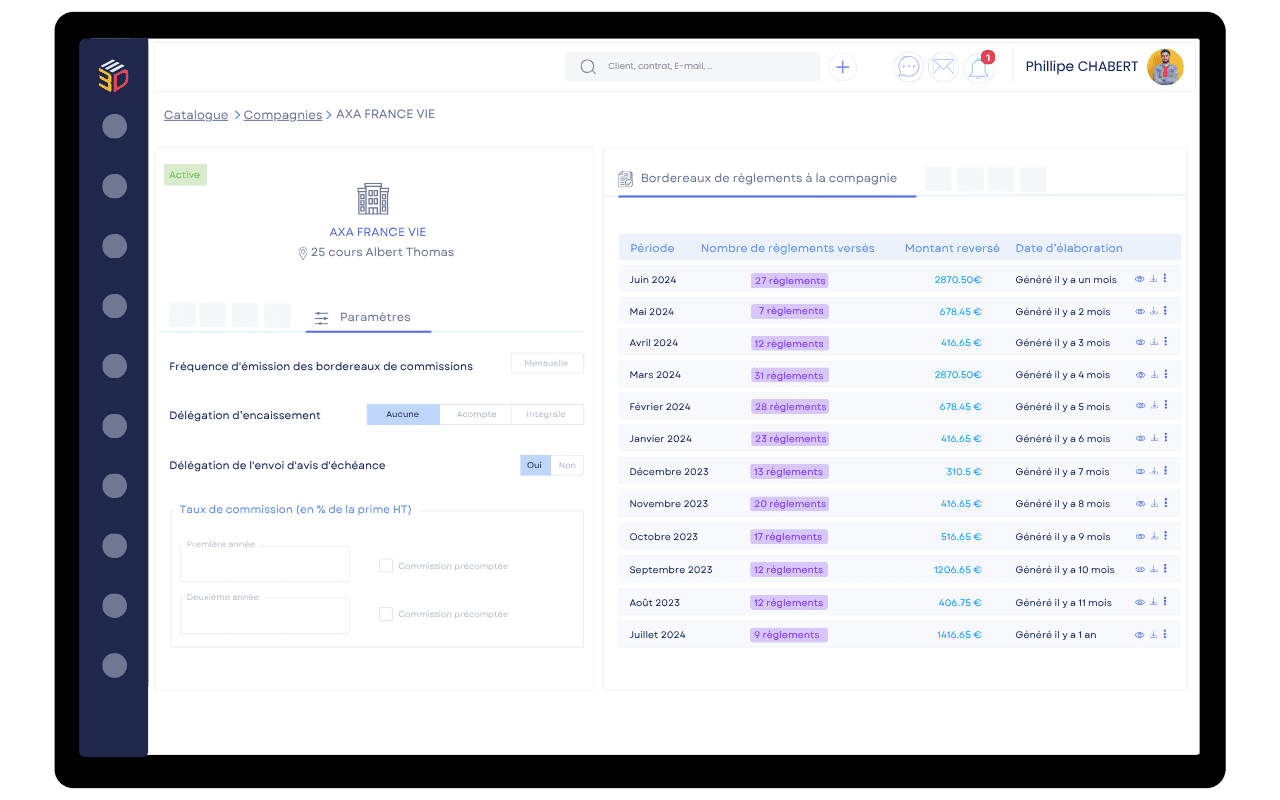Click the Première année commission input field

coord(265,565)
